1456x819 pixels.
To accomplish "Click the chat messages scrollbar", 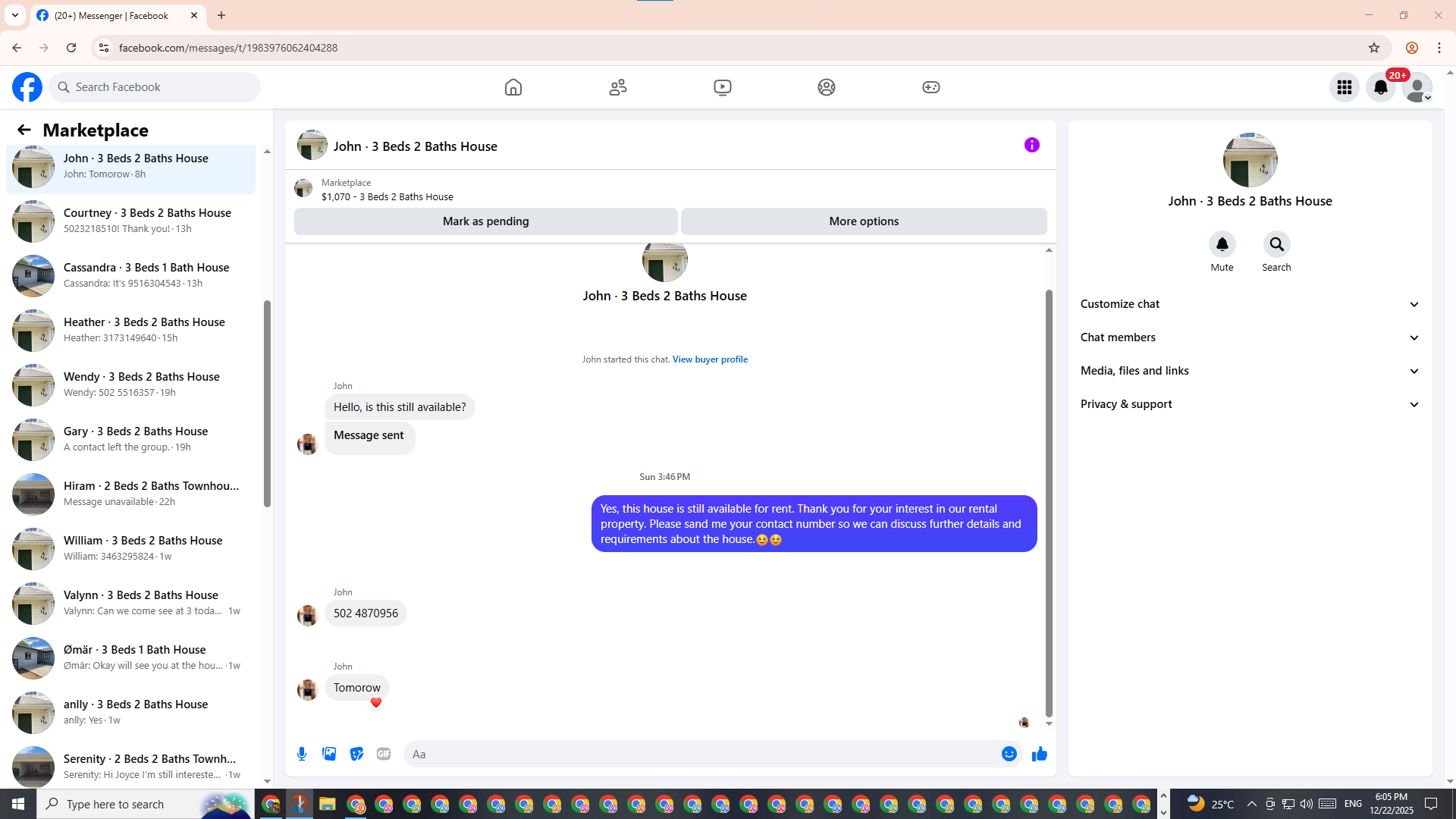I will coord(1049,500).
